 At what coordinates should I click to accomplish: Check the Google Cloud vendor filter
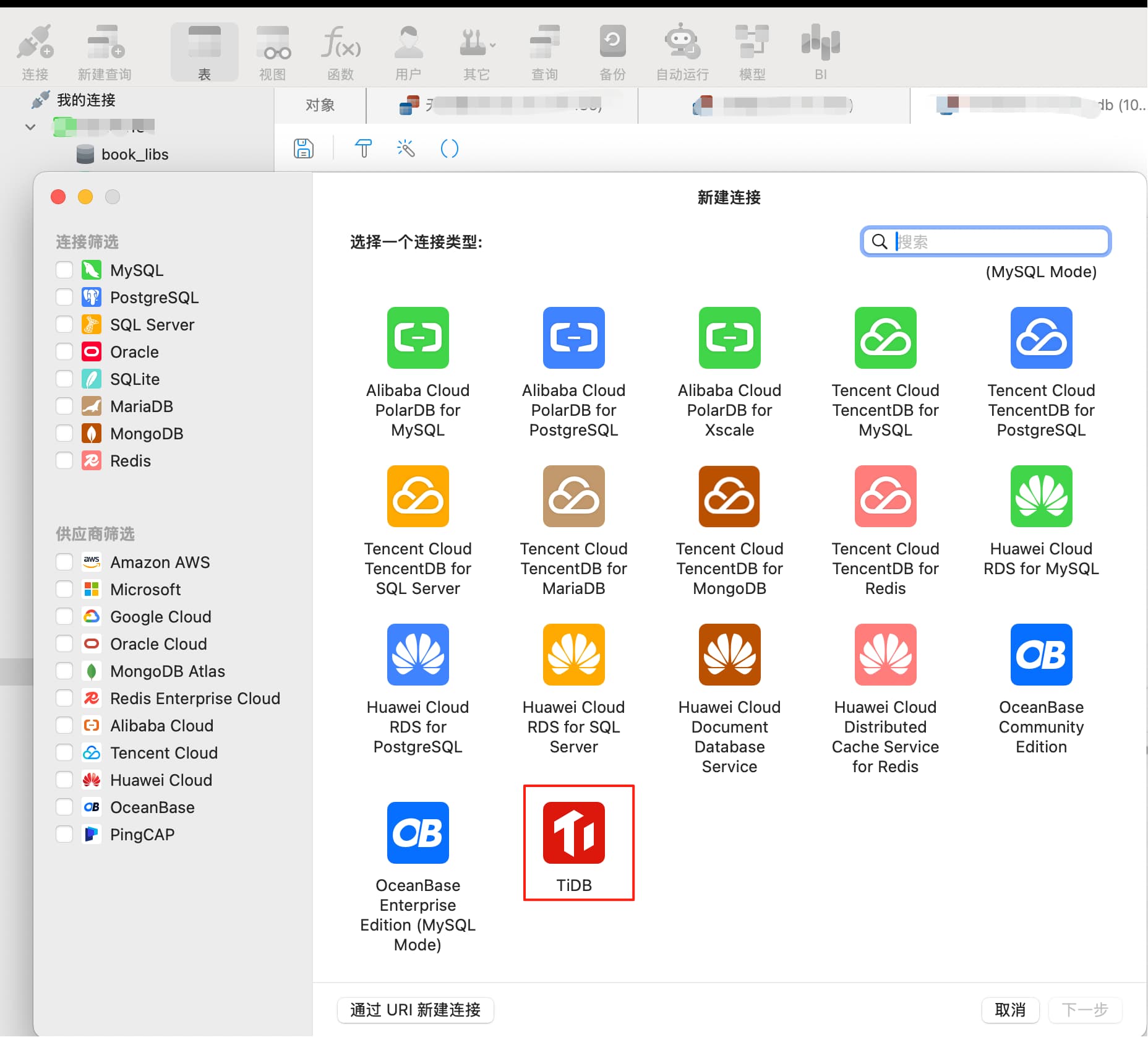tap(64, 616)
